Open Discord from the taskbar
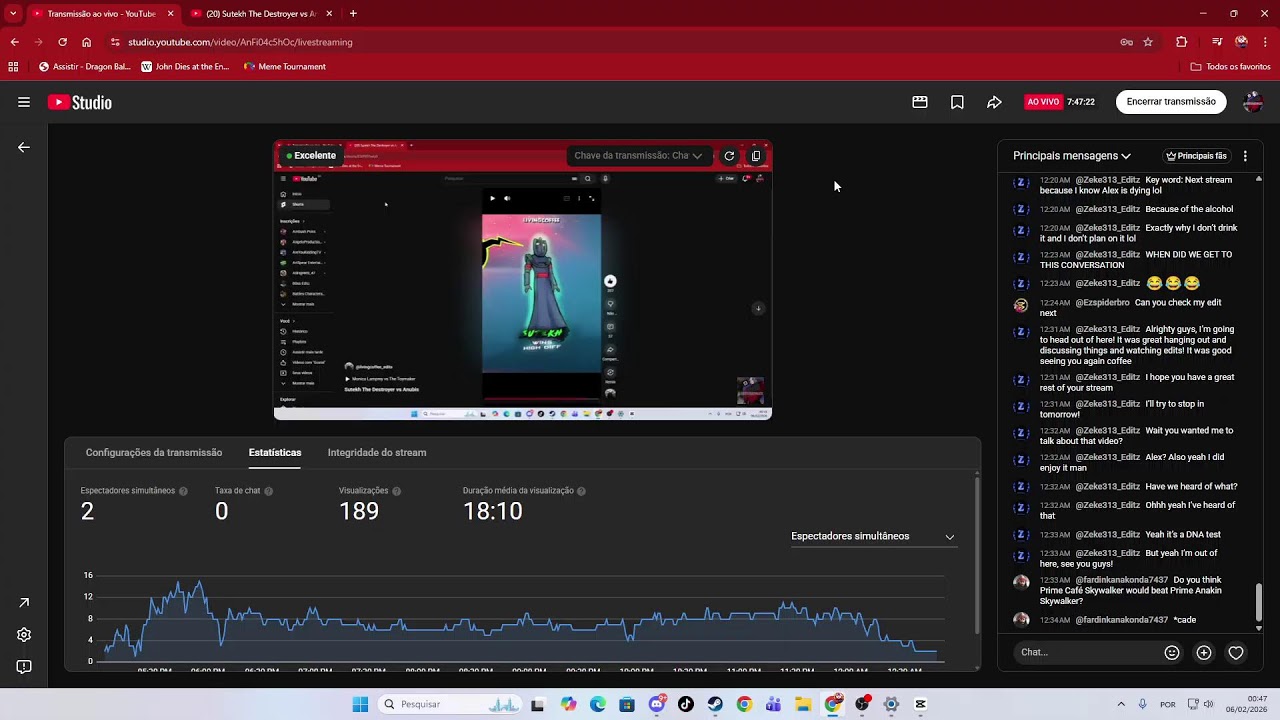 [x=657, y=704]
